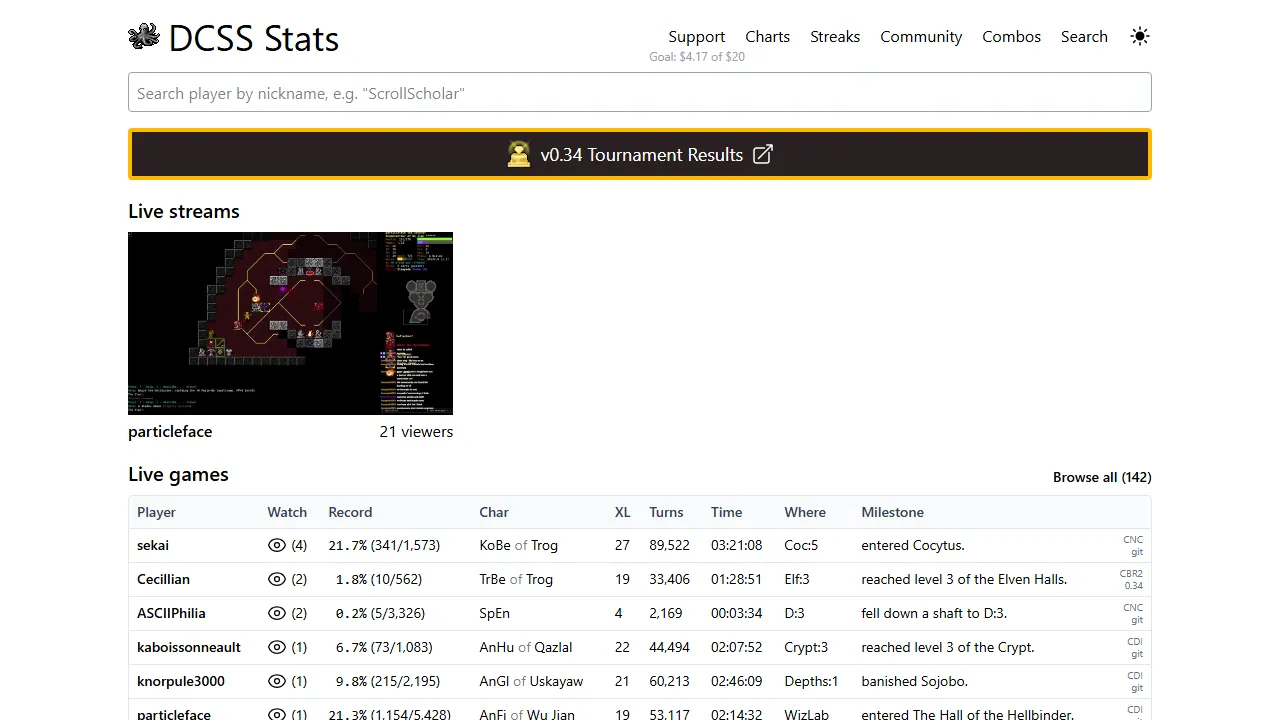1280x720 pixels.
Task: Open the Support donation page
Action: [696, 36]
